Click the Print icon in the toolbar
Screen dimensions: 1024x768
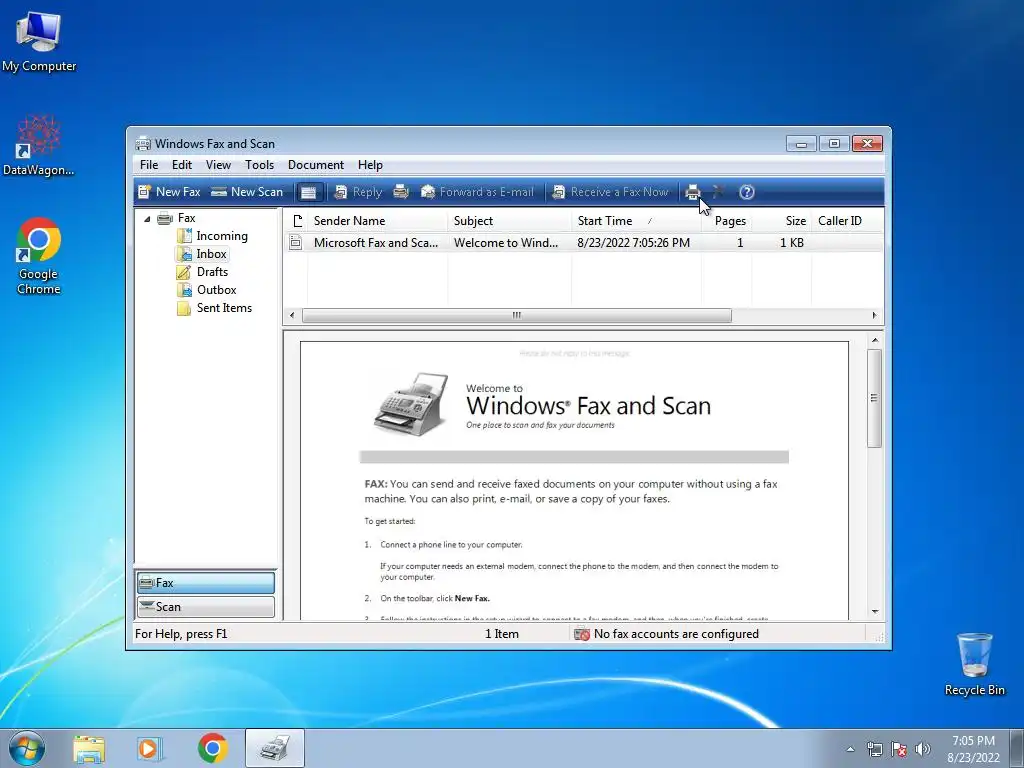point(693,192)
